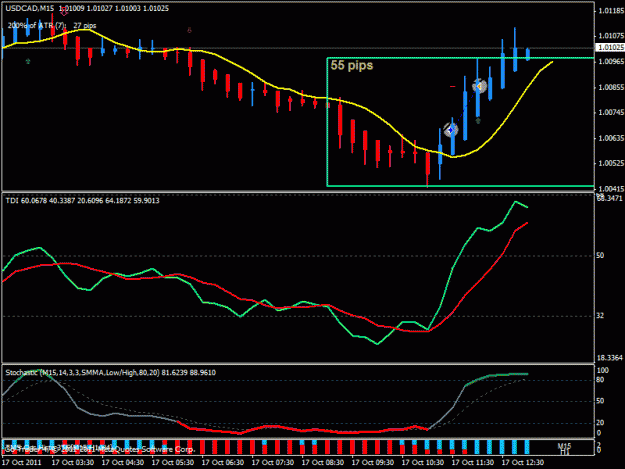
Task: Click the '17 Oct 11:30' time label
Action: [473, 462]
